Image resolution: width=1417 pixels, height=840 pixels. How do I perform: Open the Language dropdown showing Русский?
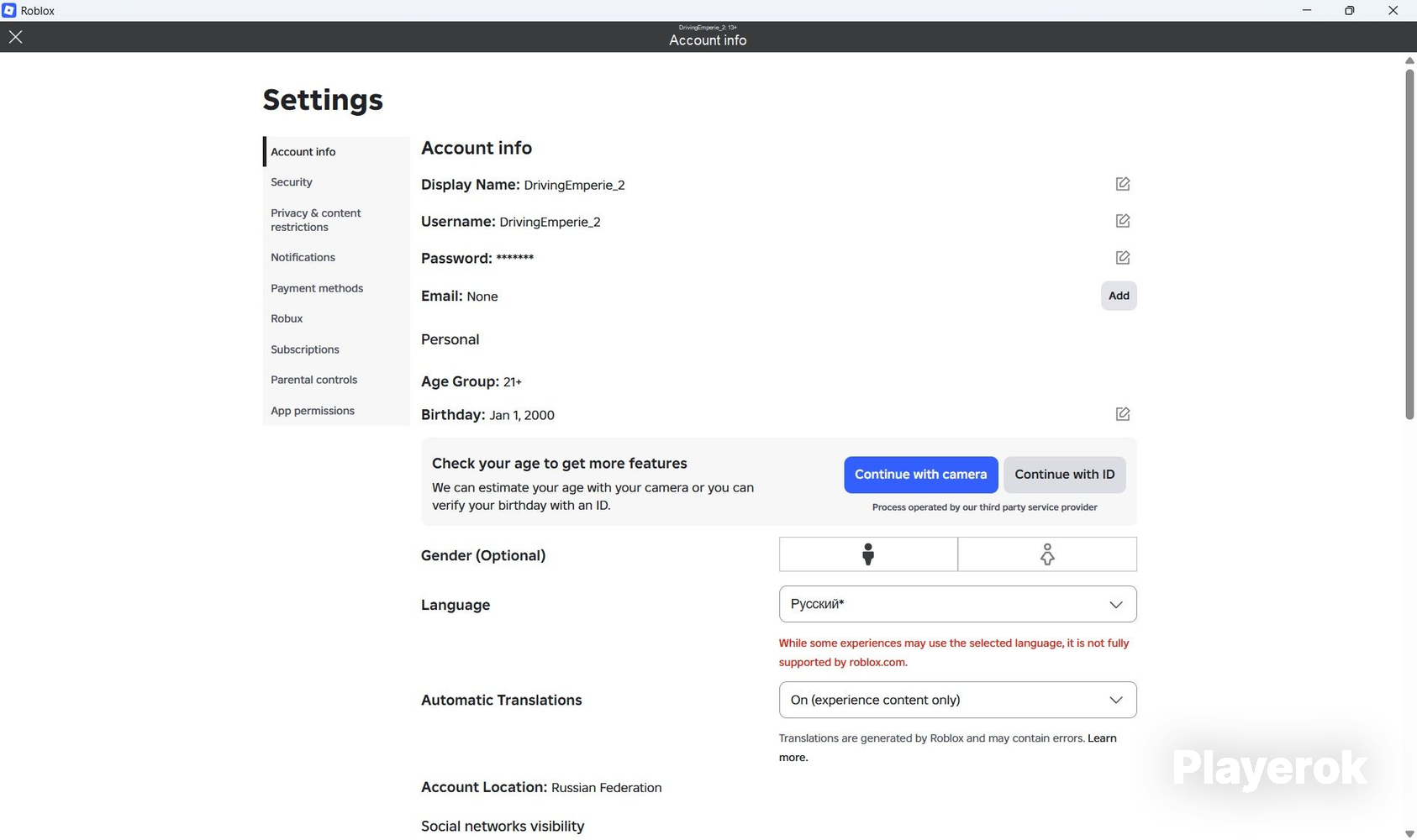coord(957,604)
